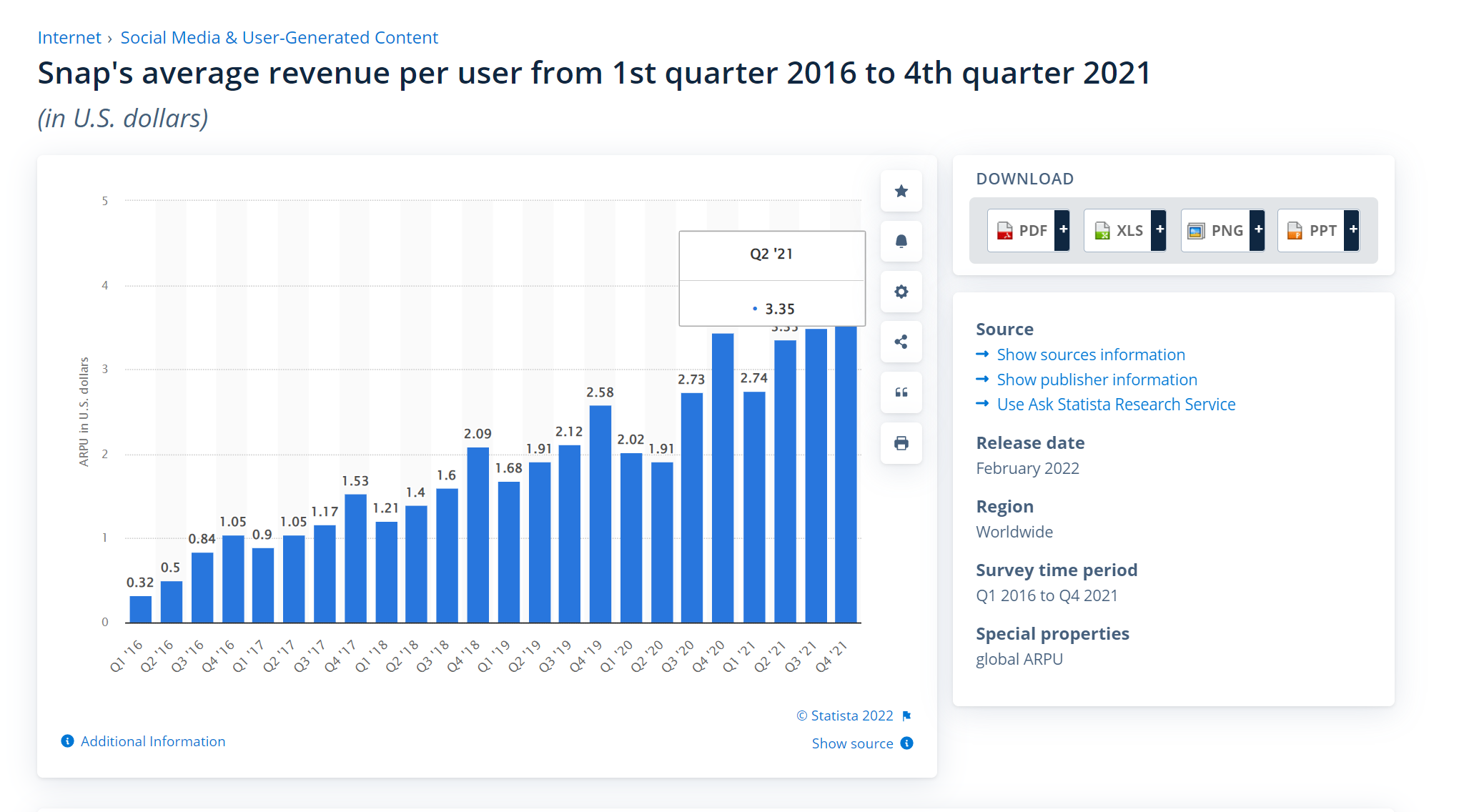Image resolution: width=1464 pixels, height=812 pixels.
Task: Download the chart as PDF
Action: click(1021, 230)
